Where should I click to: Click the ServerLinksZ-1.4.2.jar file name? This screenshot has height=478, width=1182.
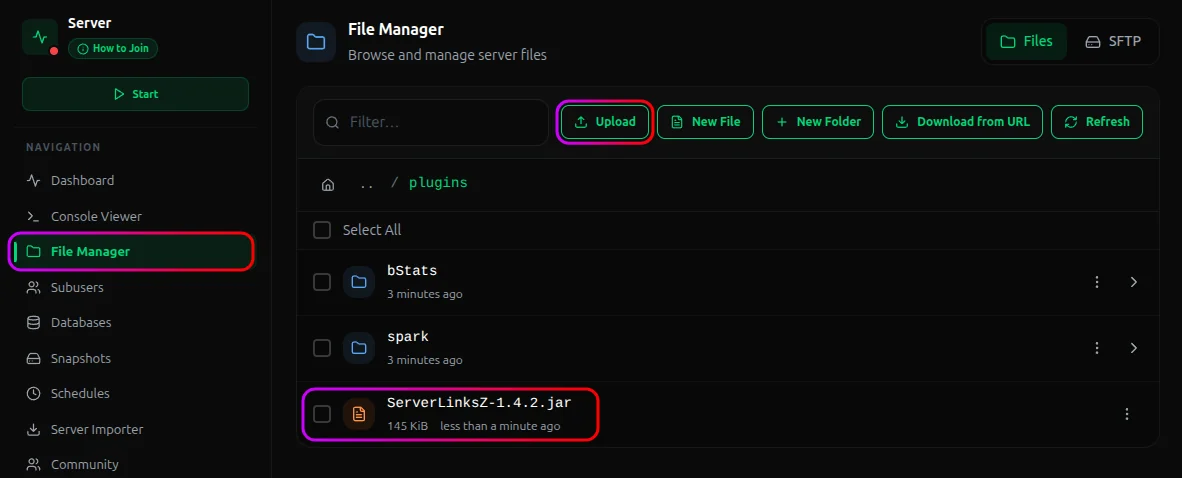(479, 403)
